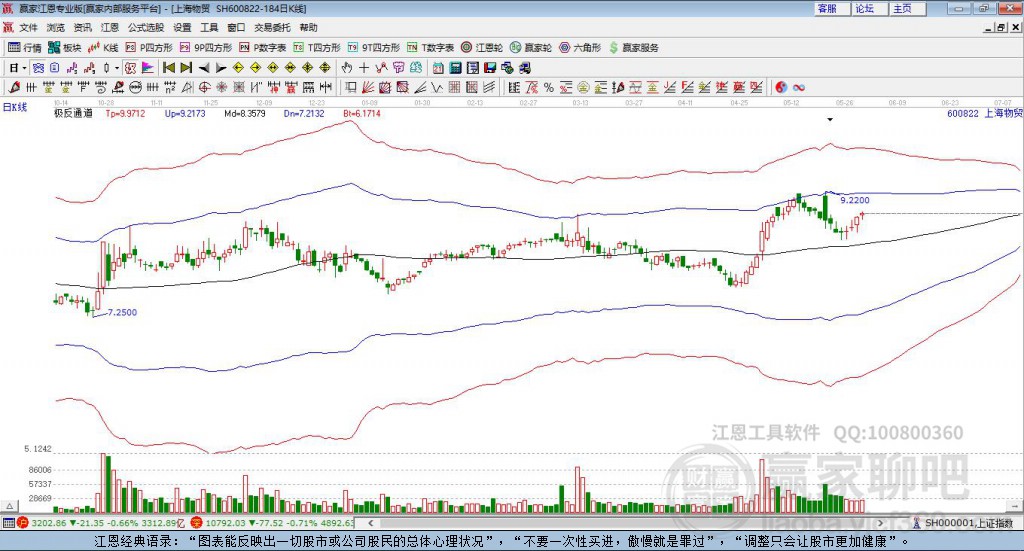Open the 行情 quotes view

point(25,48)
